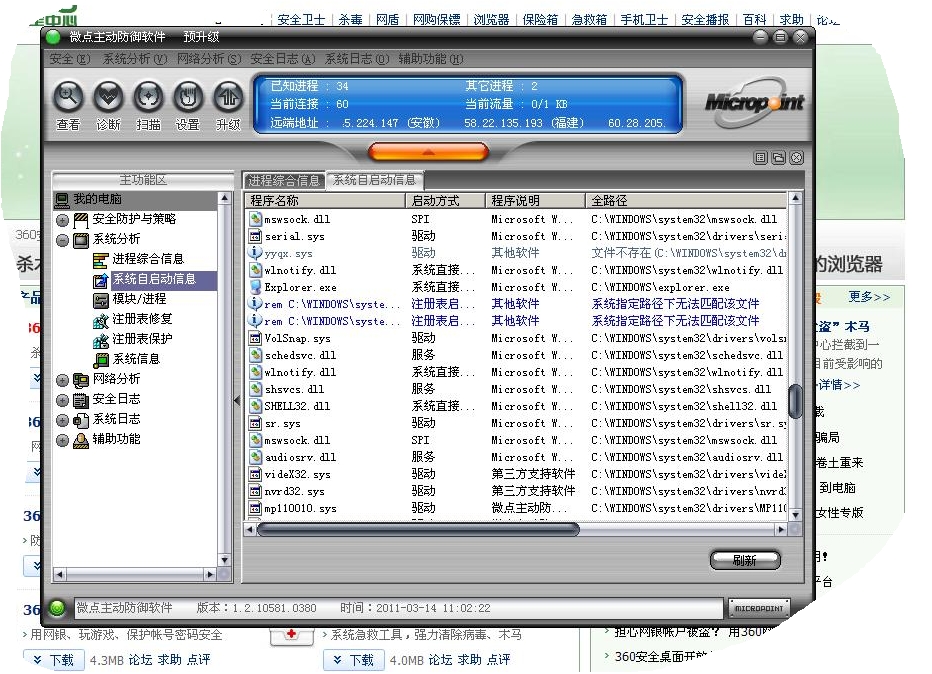Image resolution: width=932 pixels, height=674 pixels.
Task: Expand 安全防护与策略 tree node
Action: [62, 221]
